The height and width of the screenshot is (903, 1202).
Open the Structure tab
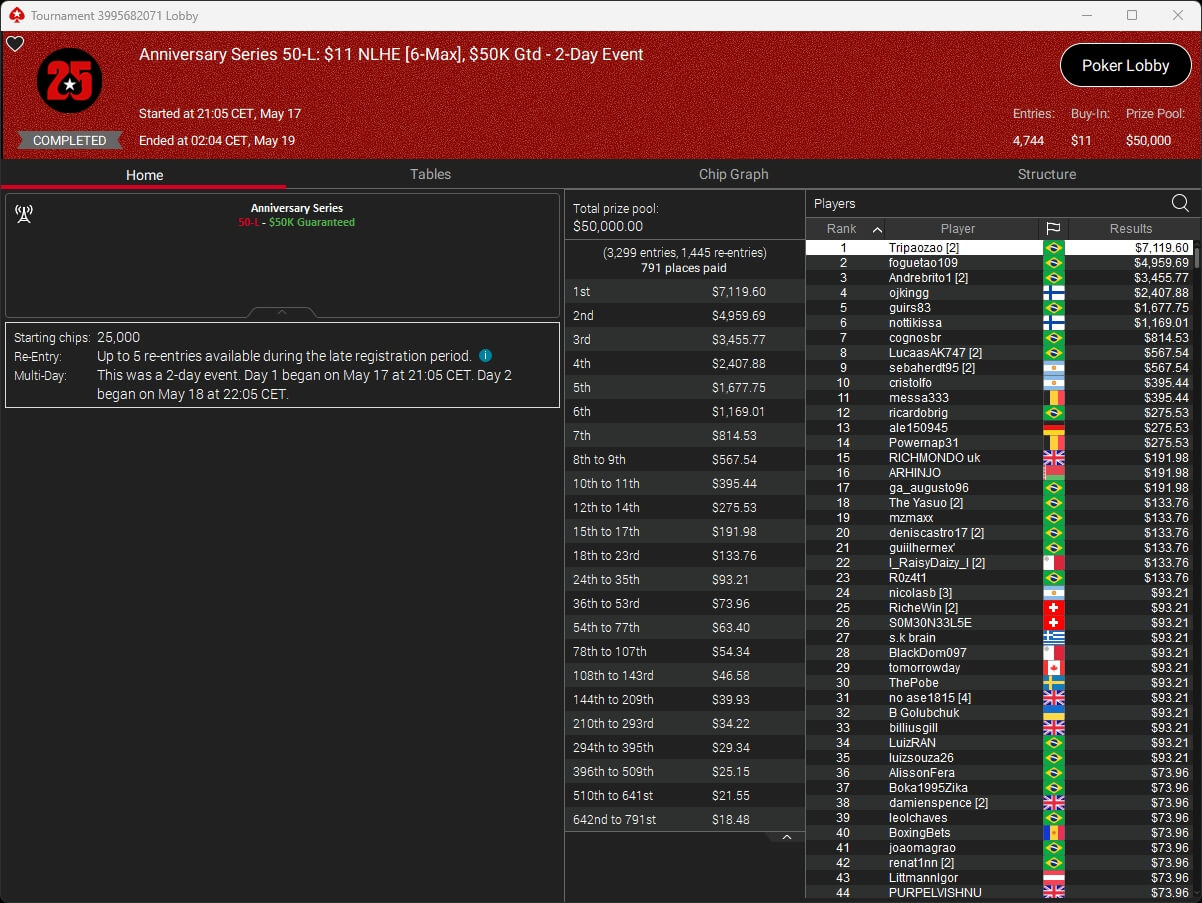click(x=1046, y=174)
